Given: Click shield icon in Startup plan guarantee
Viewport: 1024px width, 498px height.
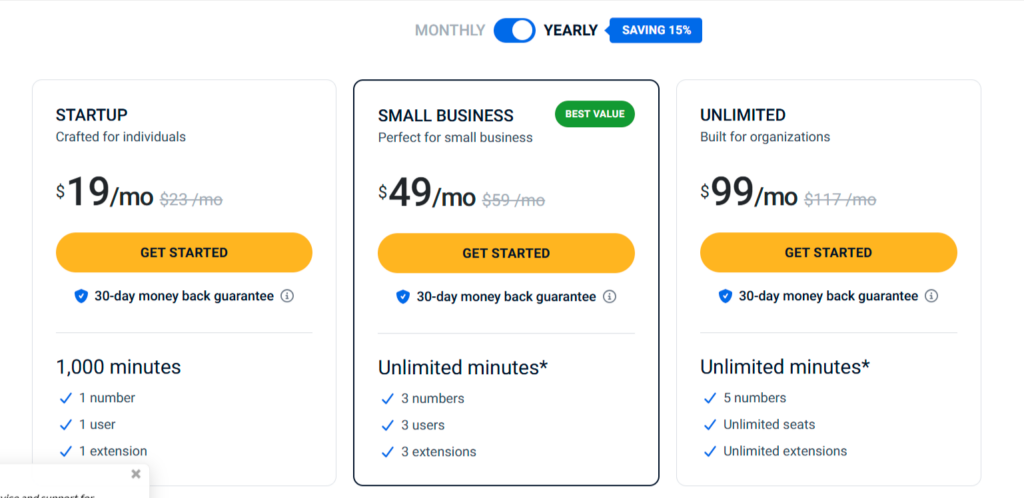Looking at the screenshot, I should pyautogui.click(x=81, y=296).
